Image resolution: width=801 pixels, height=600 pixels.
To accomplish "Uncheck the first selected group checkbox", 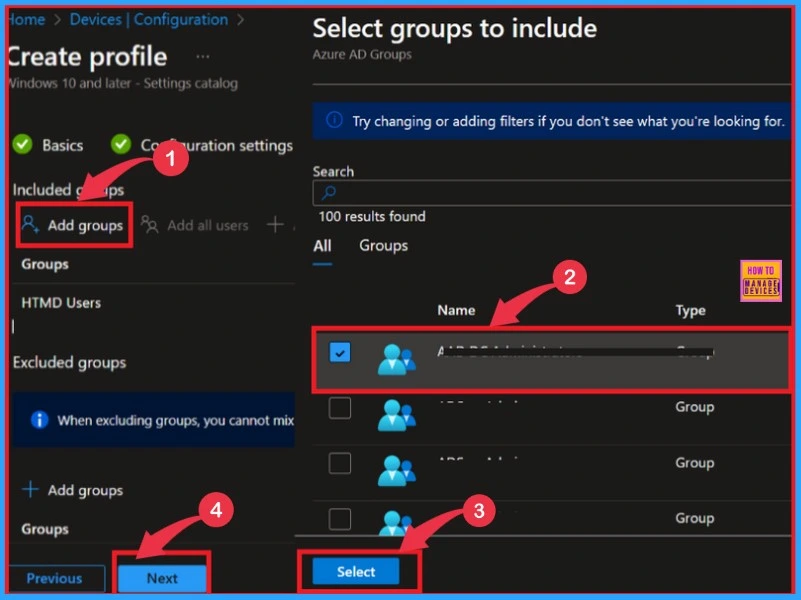I will (340, 352).
